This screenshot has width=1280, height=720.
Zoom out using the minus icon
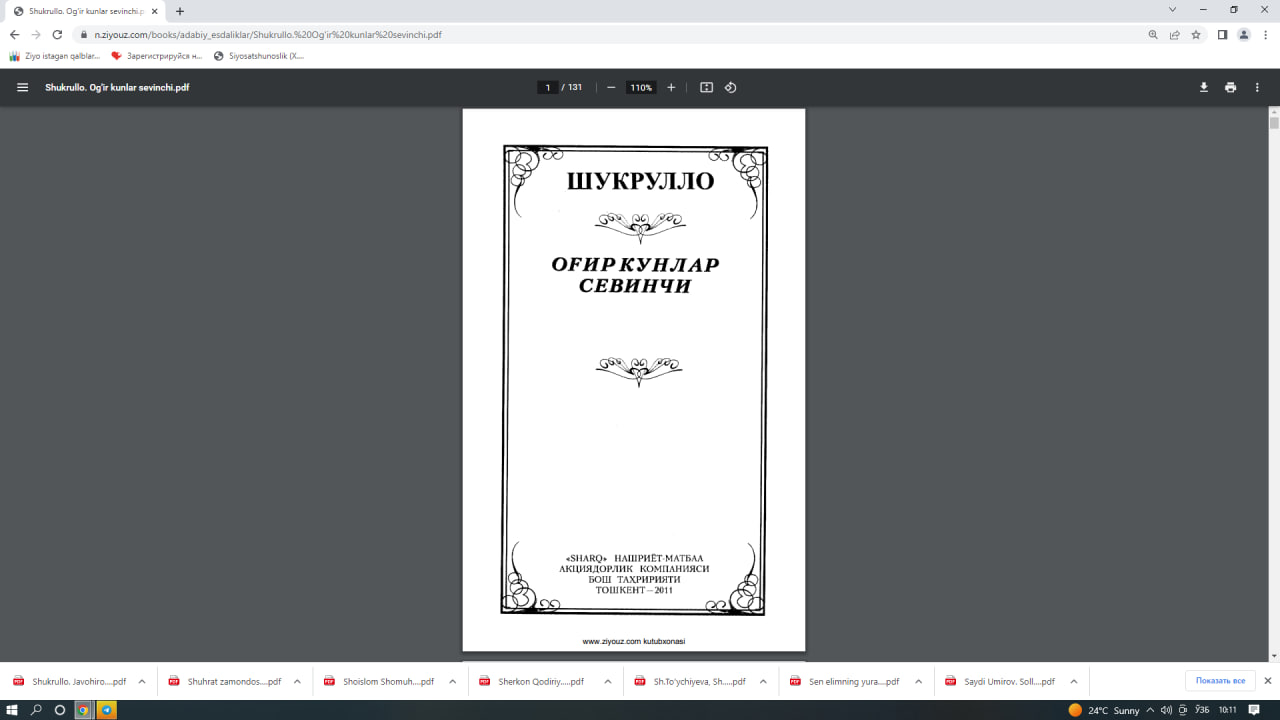pos(610,87)
